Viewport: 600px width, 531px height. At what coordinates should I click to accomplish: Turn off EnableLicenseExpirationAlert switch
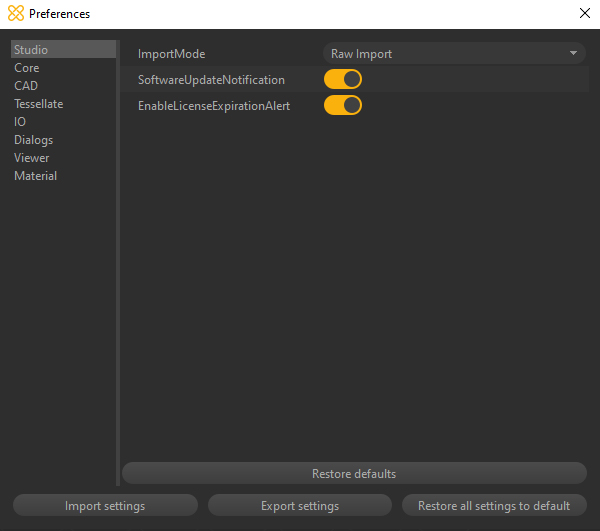click(x=343, y=105)
